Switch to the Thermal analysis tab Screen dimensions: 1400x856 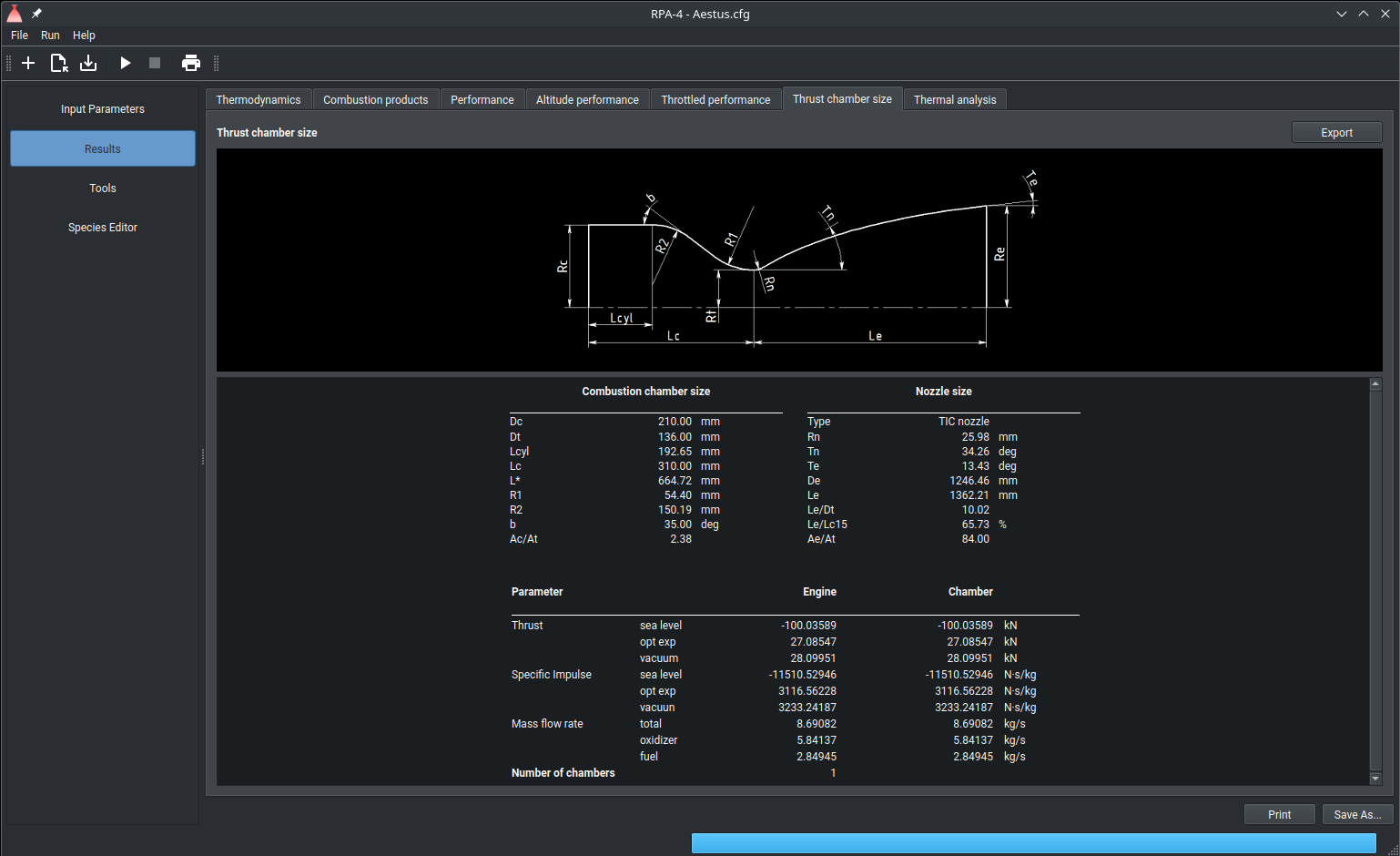tap(955, 100)
